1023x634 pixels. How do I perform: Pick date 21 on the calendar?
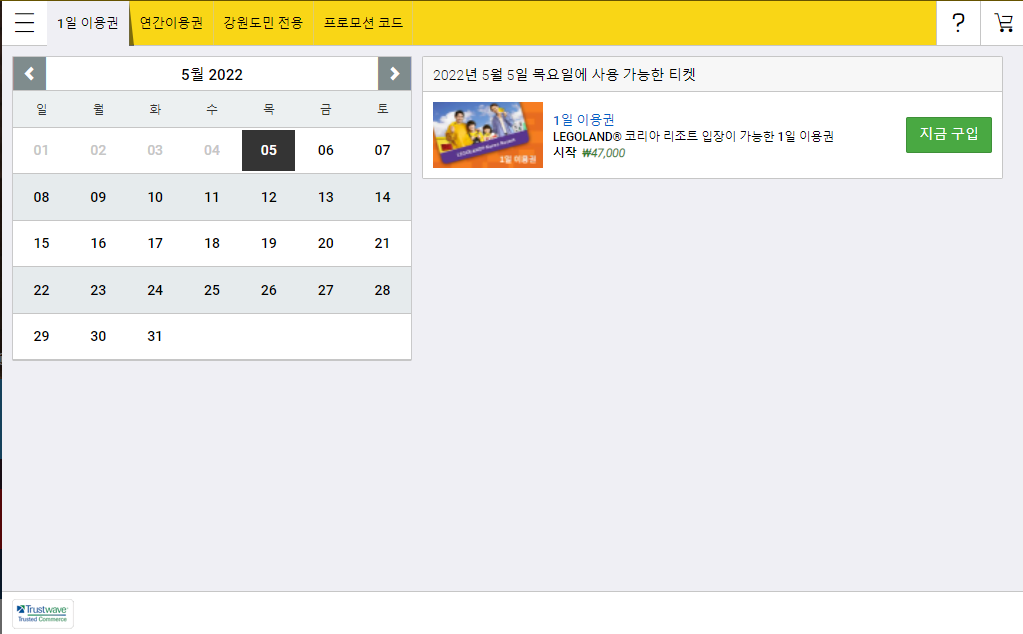382,243
